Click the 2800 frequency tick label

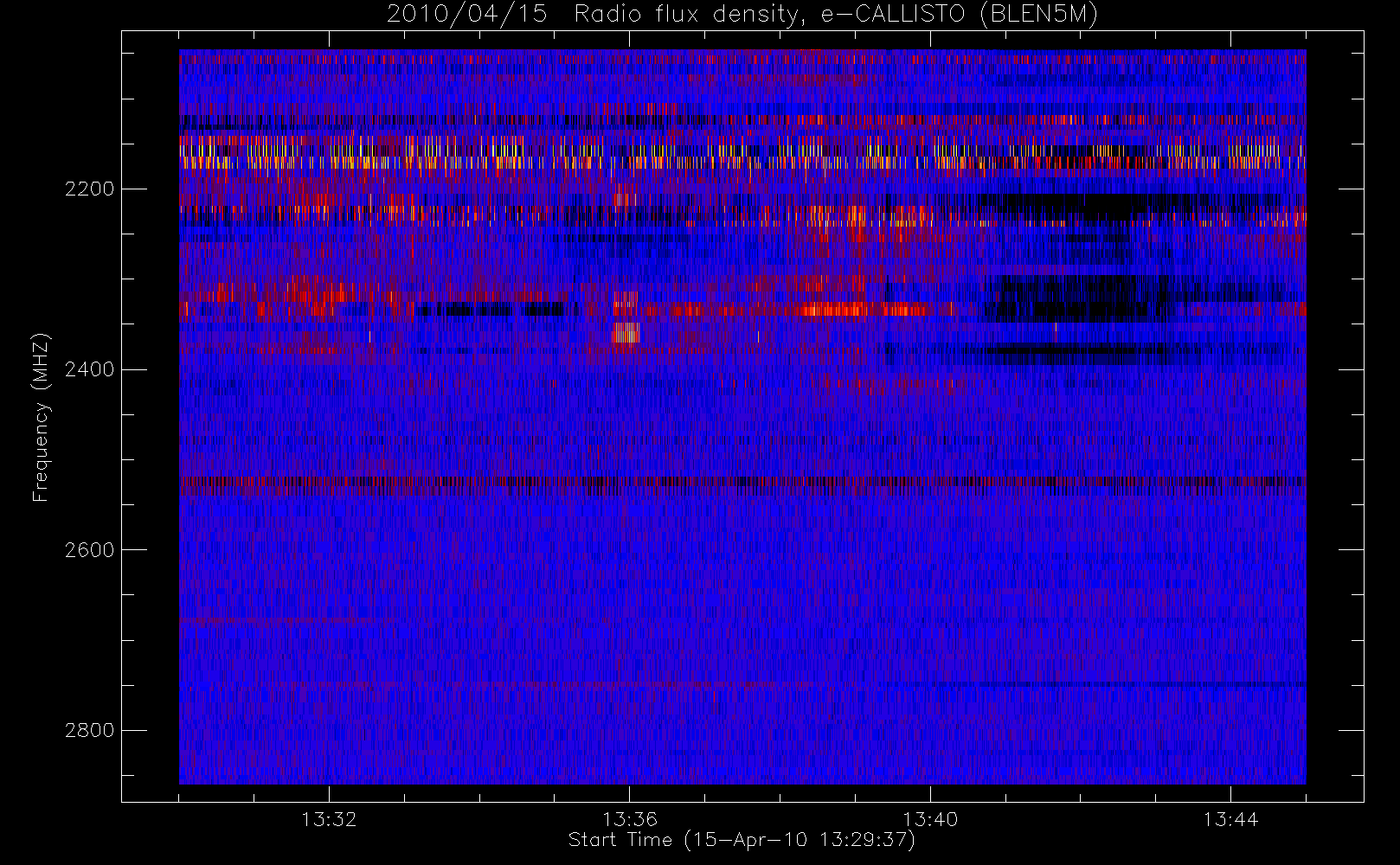[89, 730]
